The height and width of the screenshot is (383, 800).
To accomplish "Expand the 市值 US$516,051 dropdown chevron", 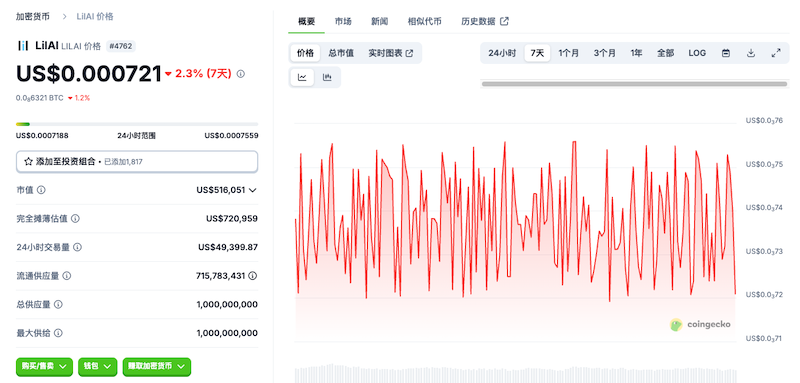I will click(x=253, y=190).
